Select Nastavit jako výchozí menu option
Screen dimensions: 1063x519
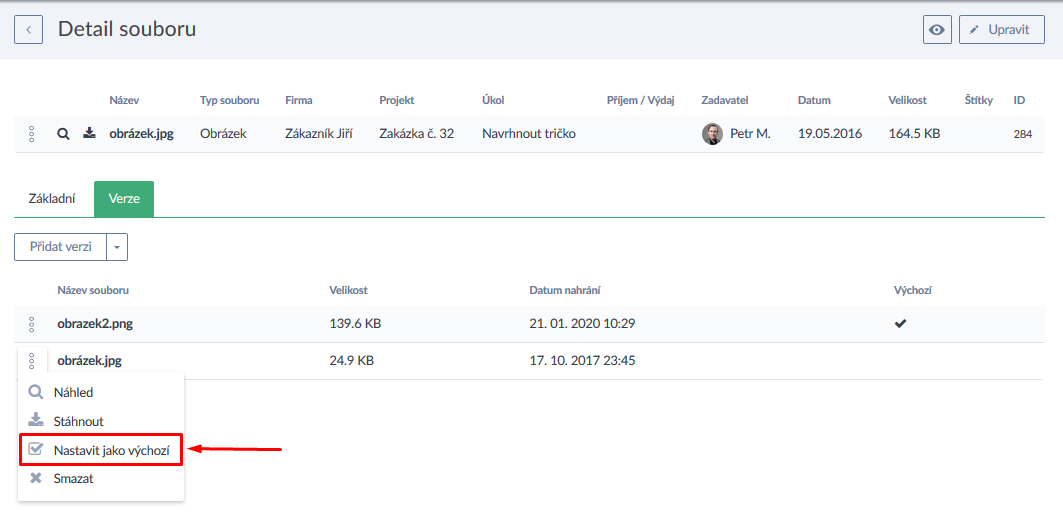pos(110,451)
